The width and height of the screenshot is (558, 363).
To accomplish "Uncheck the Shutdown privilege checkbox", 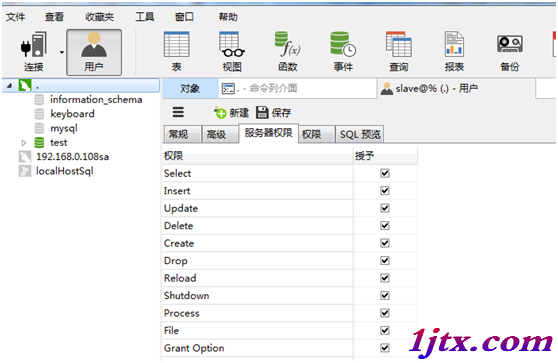I will (x=385, y=295).
